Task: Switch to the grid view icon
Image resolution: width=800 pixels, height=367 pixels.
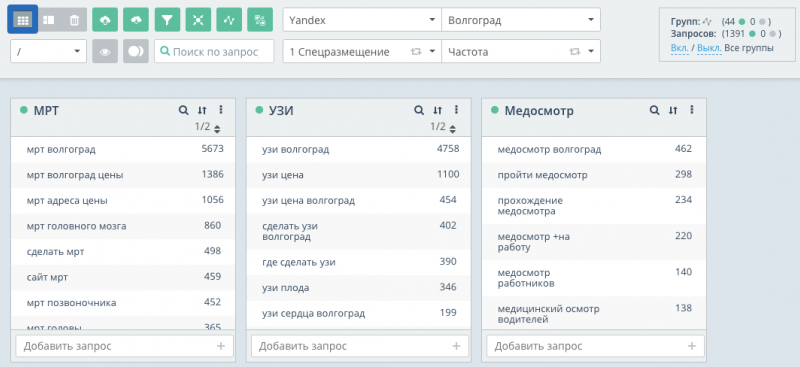Action: [x=23, y=20]
